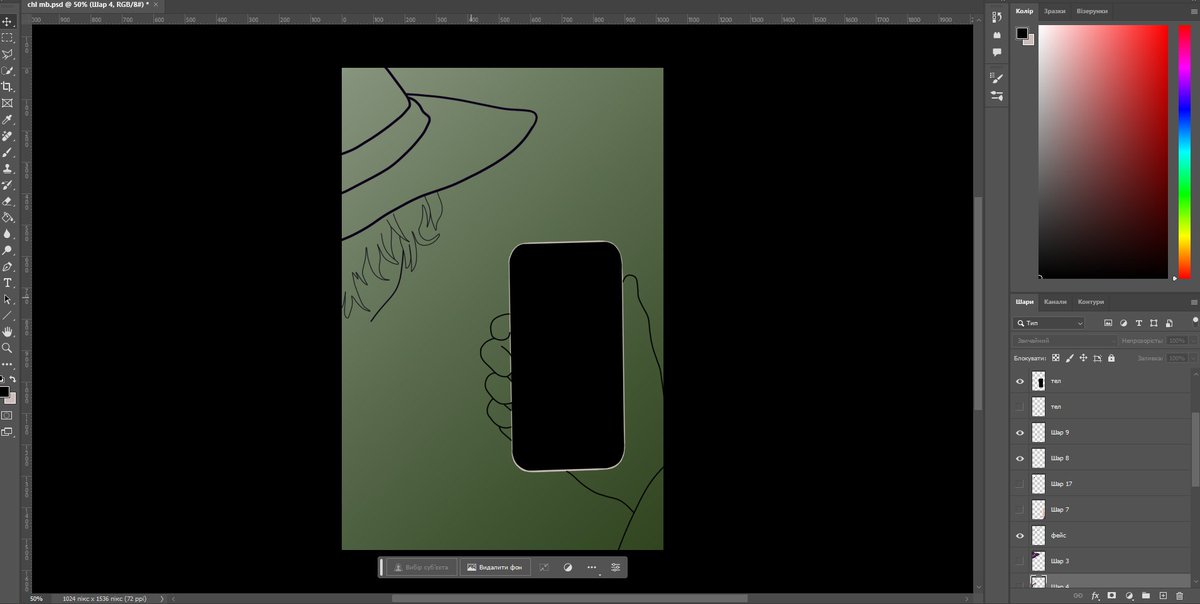1200x604 pixels.
Task: Switch to the "Візерунки" tab
Action: click(1092, 10)
